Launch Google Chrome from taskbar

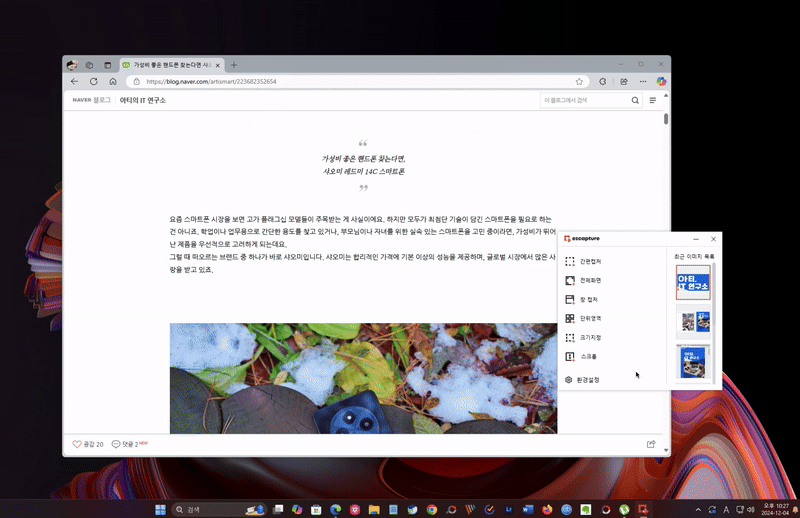432,509
